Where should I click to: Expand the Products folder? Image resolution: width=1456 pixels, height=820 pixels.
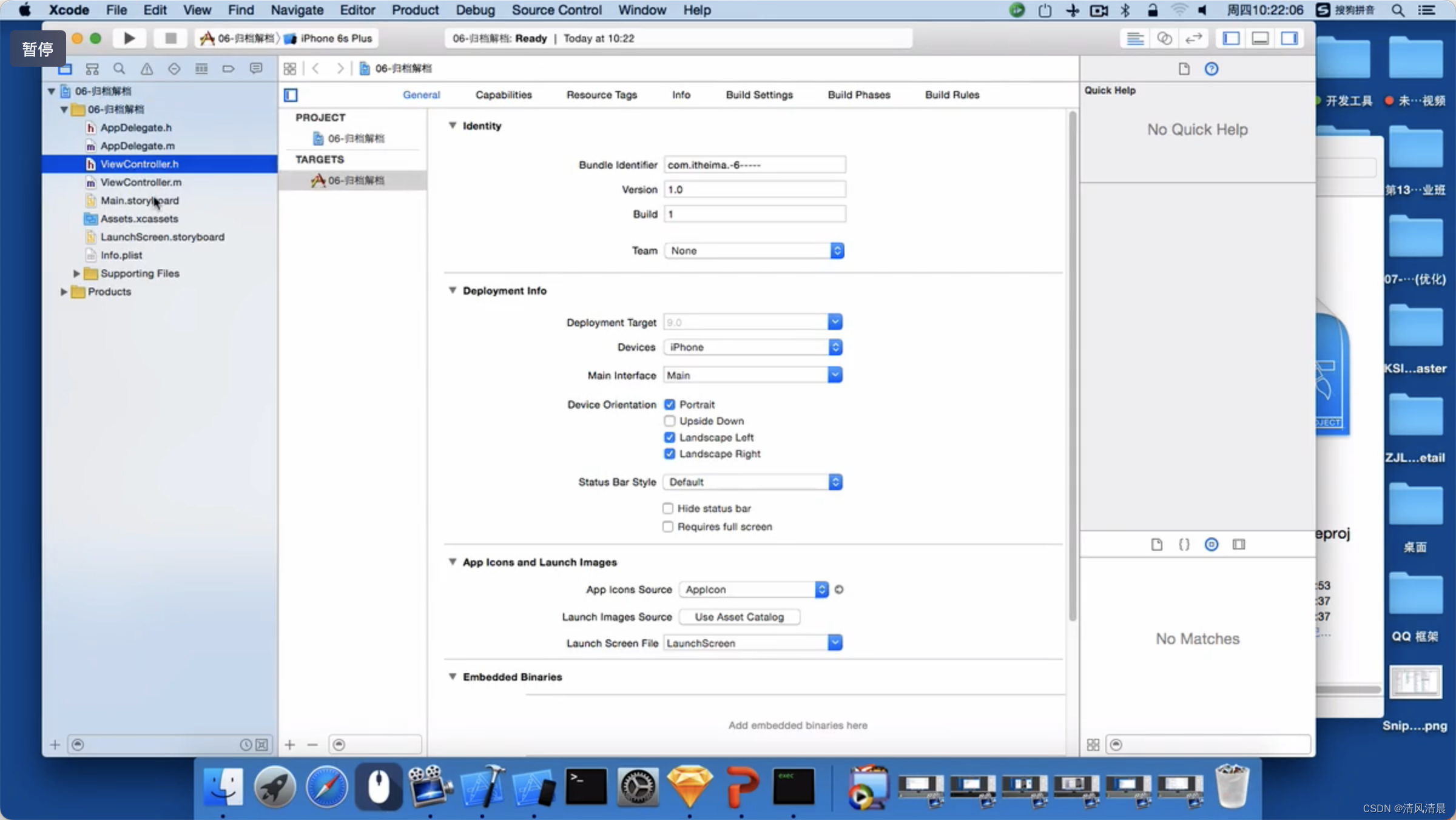64,292
